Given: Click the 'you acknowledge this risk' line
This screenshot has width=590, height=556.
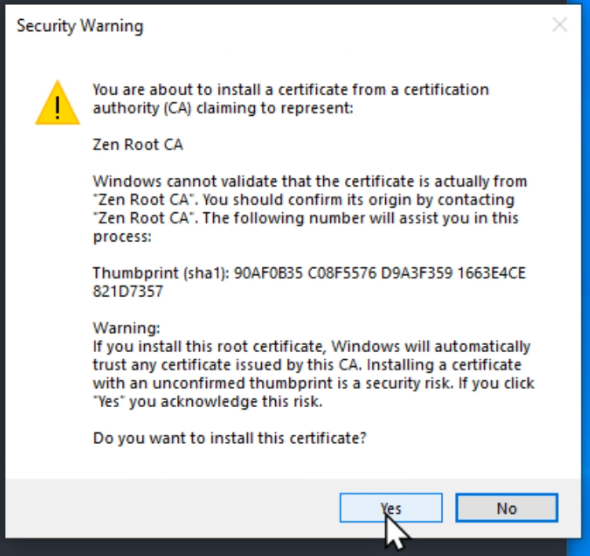Looking at the screenshot, I should click(208, 401).
